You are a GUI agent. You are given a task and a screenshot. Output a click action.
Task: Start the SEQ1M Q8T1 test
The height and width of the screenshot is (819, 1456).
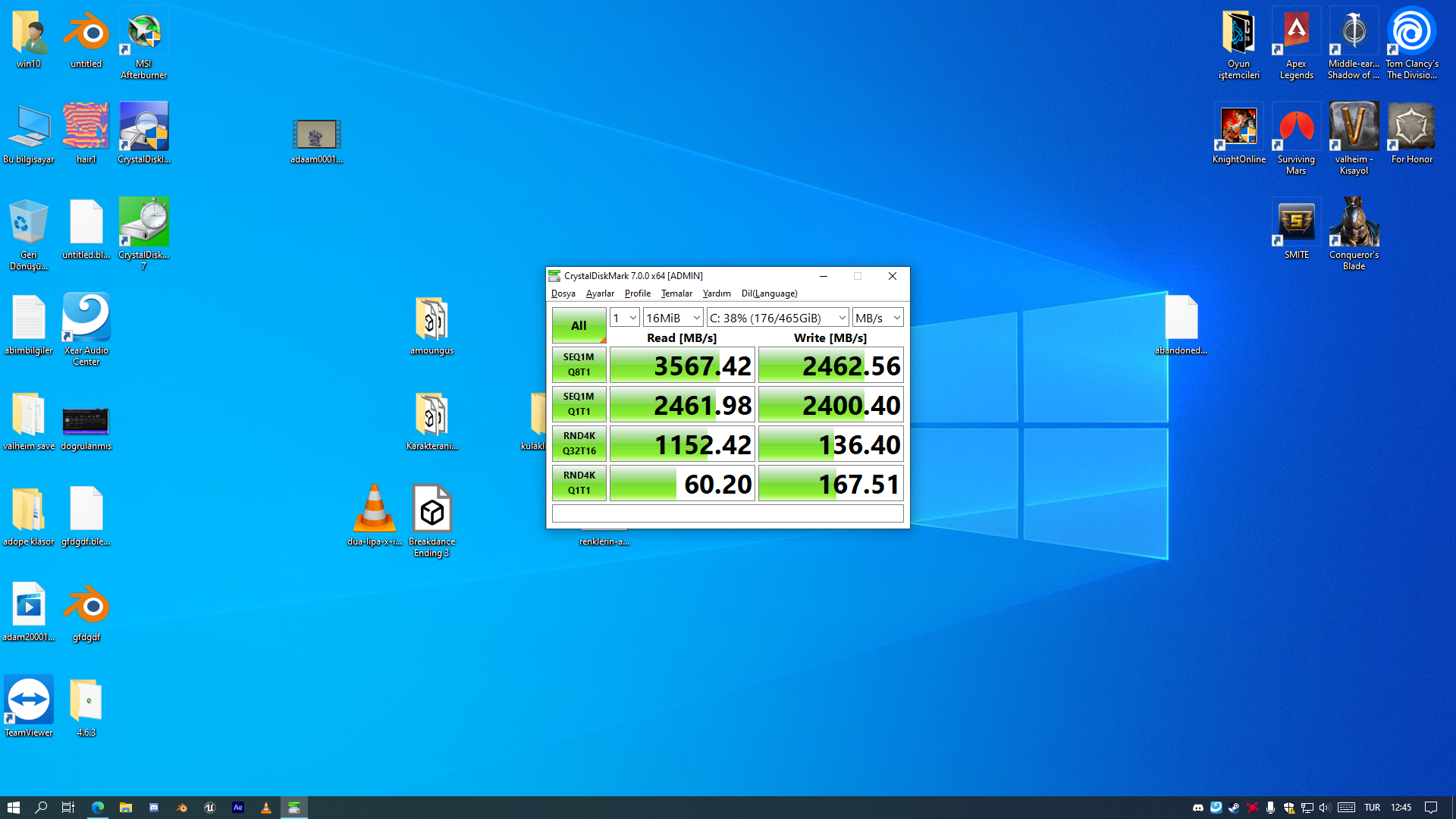pyautogui.click(x=579, y=365)
